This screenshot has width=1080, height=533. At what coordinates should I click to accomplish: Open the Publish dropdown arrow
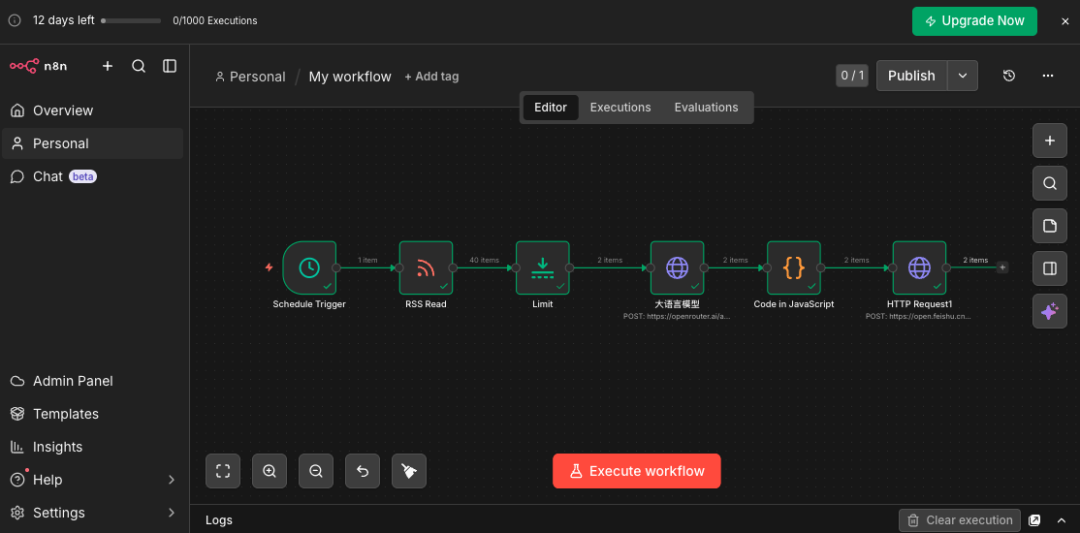[962, 76]
